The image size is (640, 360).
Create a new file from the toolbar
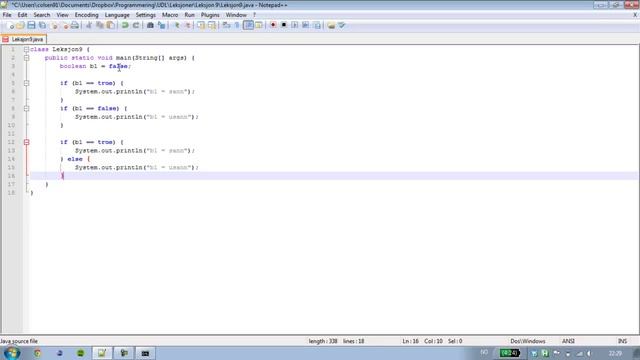pyautogui.click(x=11, y=25)
